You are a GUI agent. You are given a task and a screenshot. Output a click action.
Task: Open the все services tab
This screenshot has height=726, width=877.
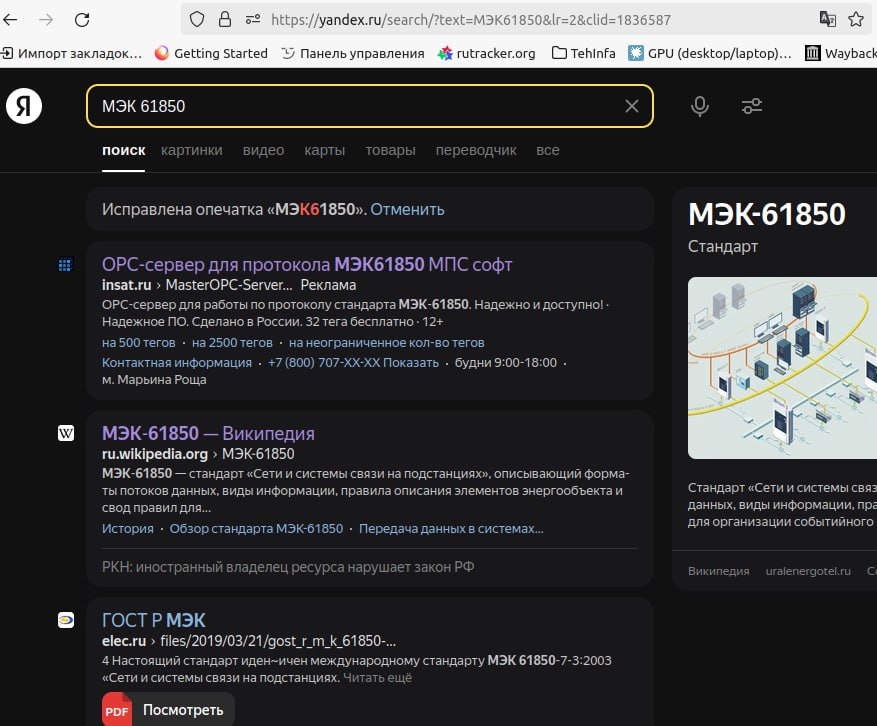pyautogui.click(x=548, y=150)
